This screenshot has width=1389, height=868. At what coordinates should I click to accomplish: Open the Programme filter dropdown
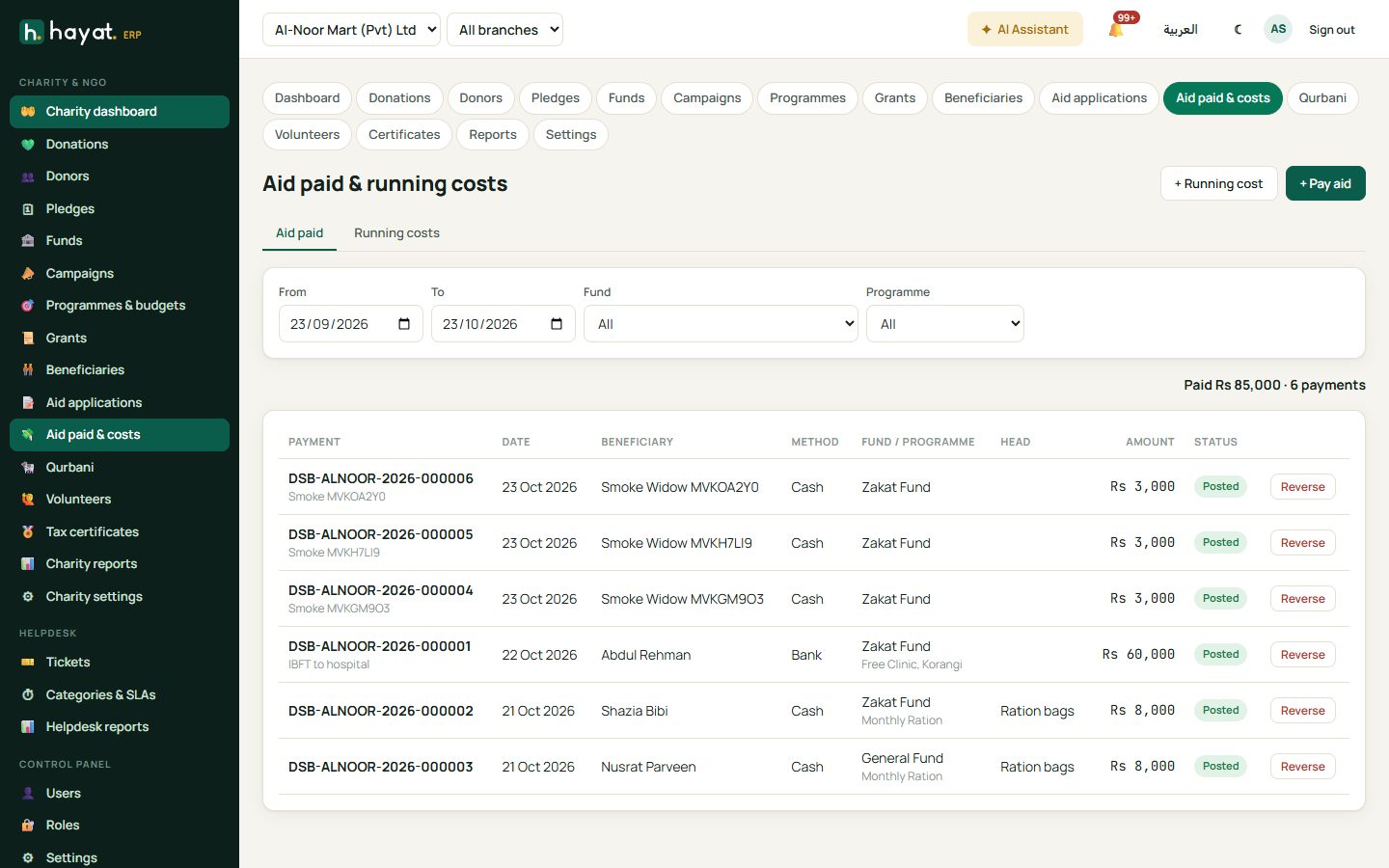[x=945, y=324]
